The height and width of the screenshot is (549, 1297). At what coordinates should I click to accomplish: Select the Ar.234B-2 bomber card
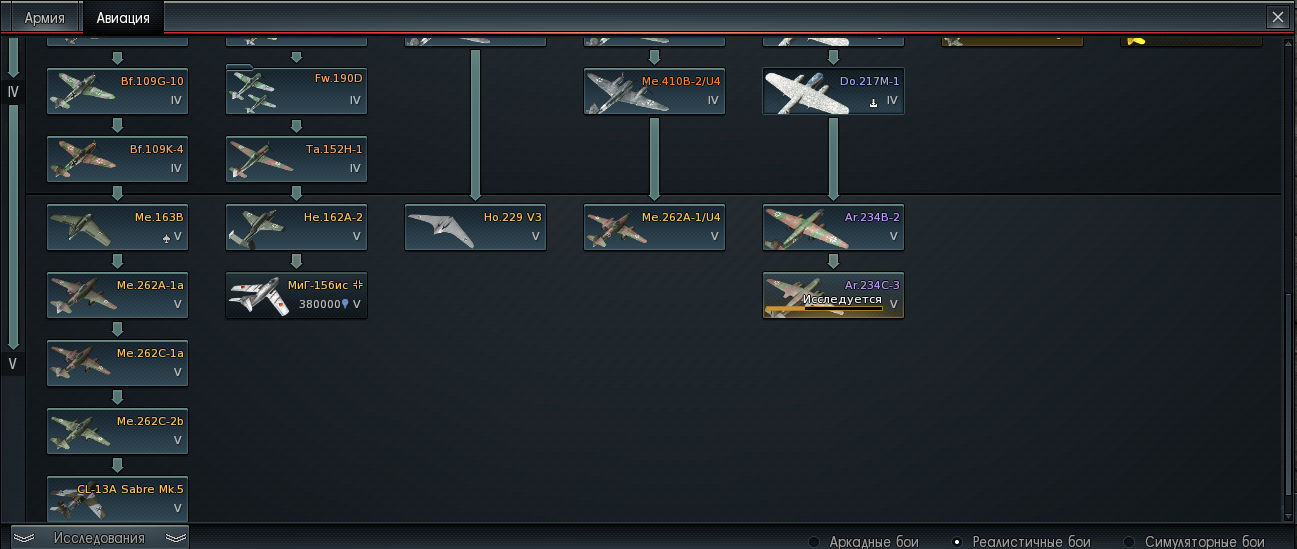[833, 227]
